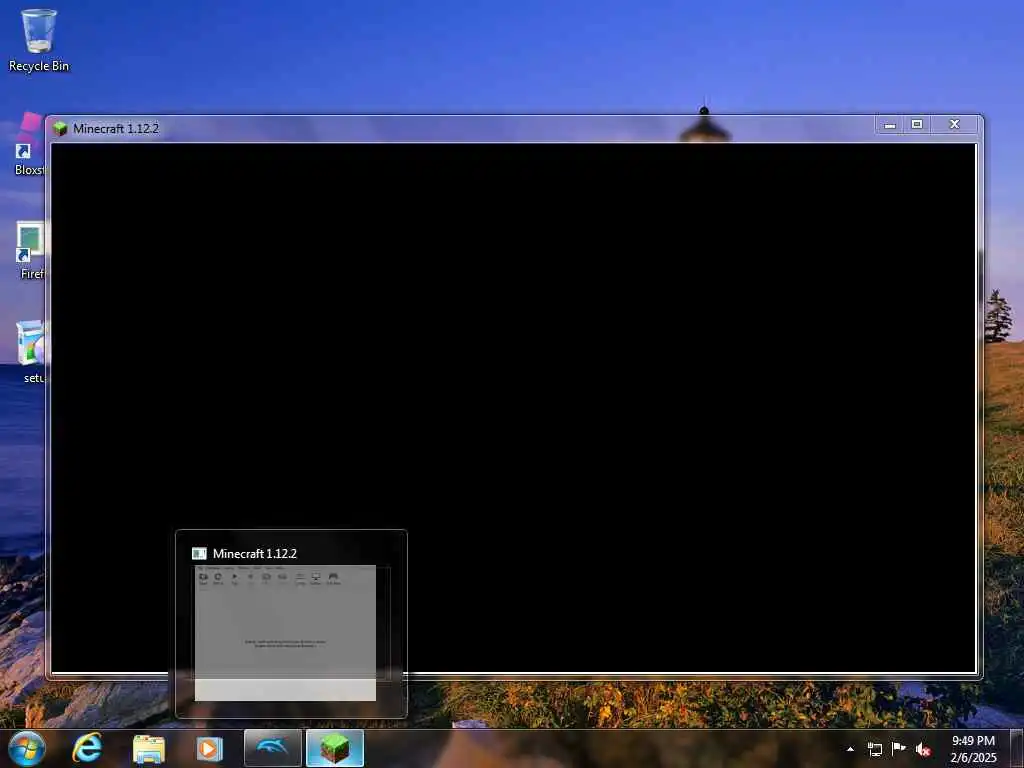Open Windows Media Player from taskbar

coord(210,748)
